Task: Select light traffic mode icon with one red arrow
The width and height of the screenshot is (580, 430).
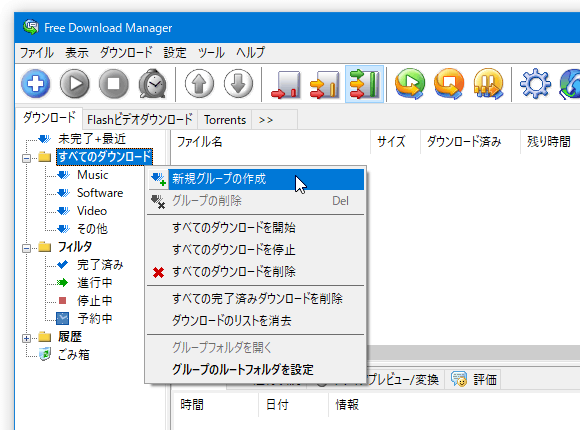Action: (x=286, y=85)
